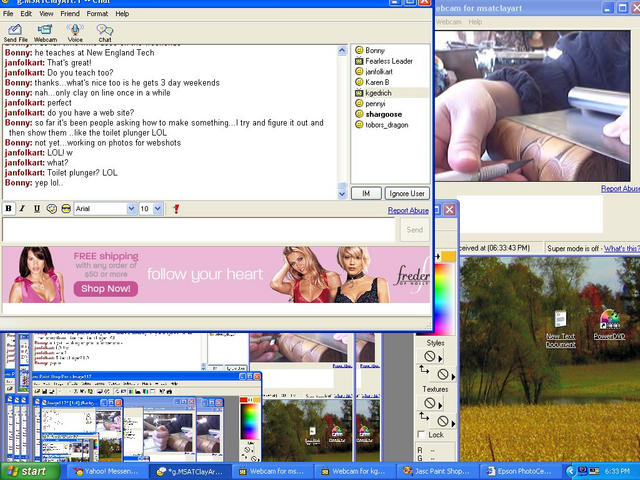Swap the Textures foreground and background arrows icon
The image size is (640, 480).
(424, 416)
